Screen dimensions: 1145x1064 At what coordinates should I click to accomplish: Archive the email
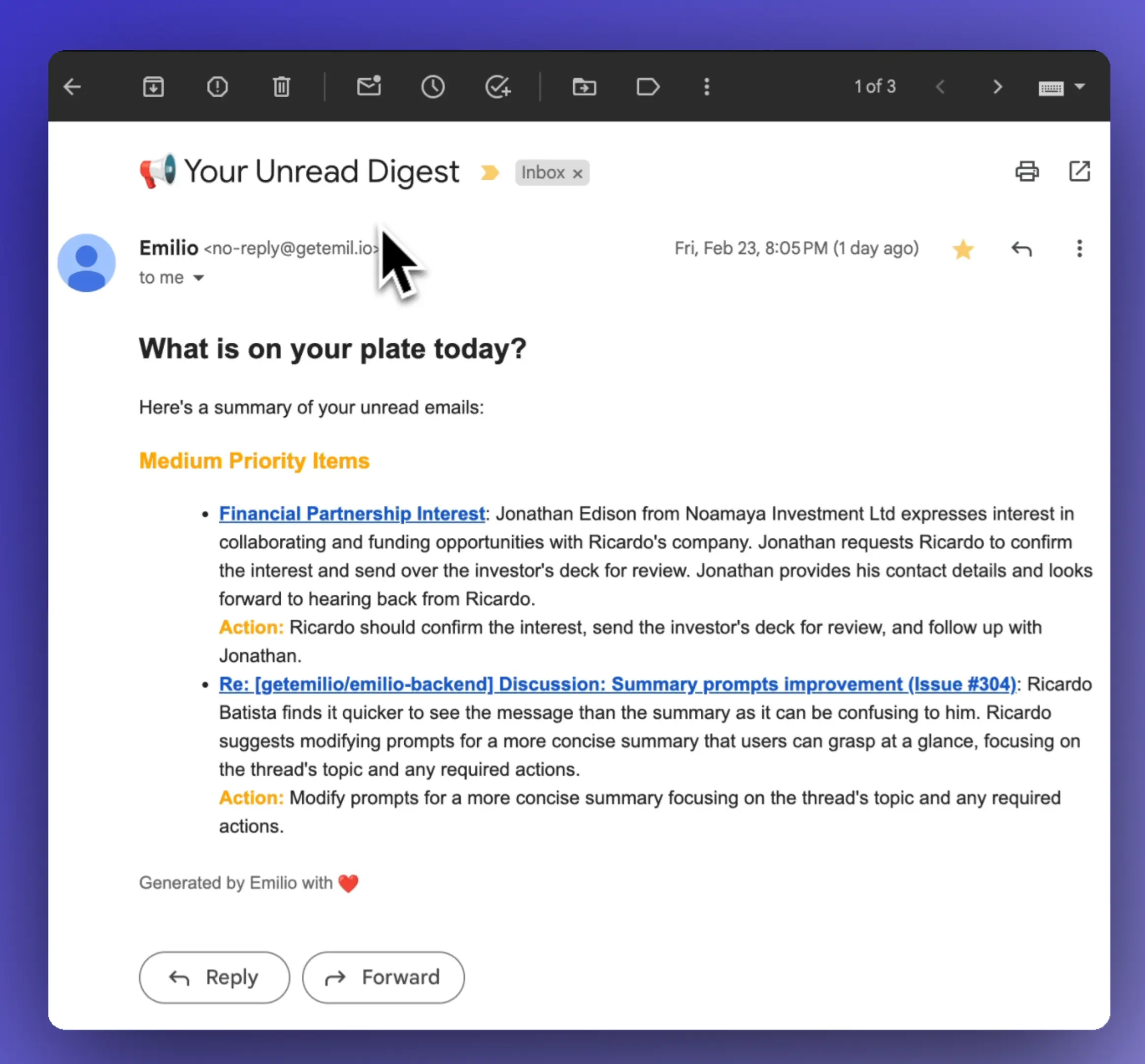point(153,87)
